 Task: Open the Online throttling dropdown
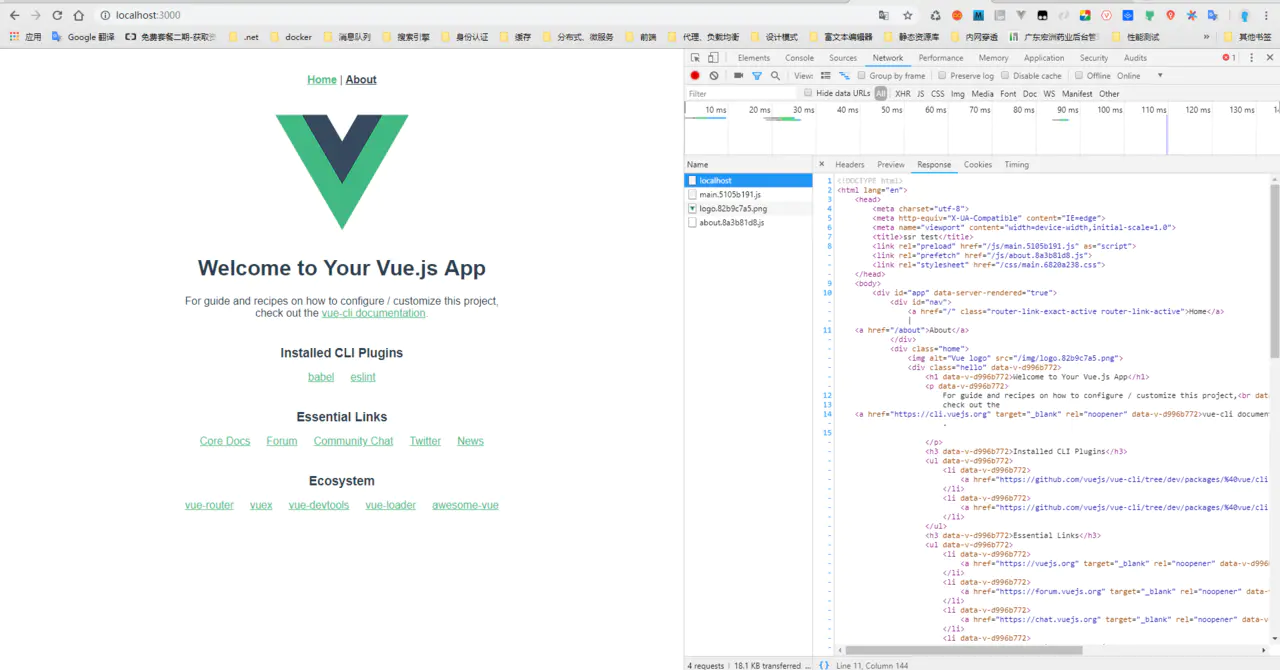click(x=1141, y=76)
